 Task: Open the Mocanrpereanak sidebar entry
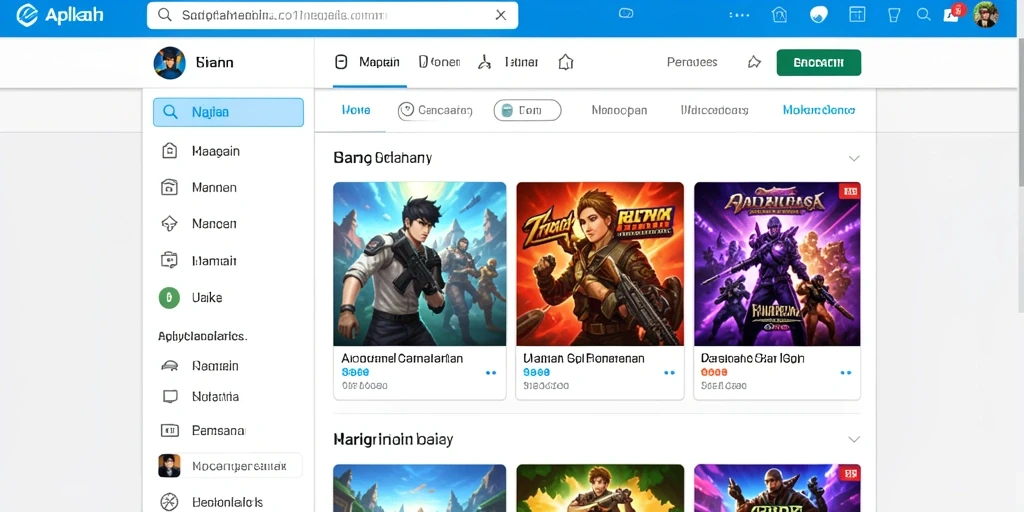point(230,466)
